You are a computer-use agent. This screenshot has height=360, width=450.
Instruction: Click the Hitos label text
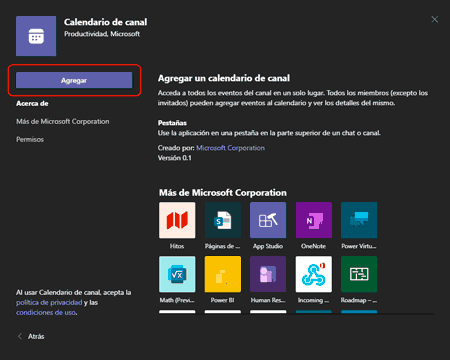pyautogui.click(x=177, y=246)
